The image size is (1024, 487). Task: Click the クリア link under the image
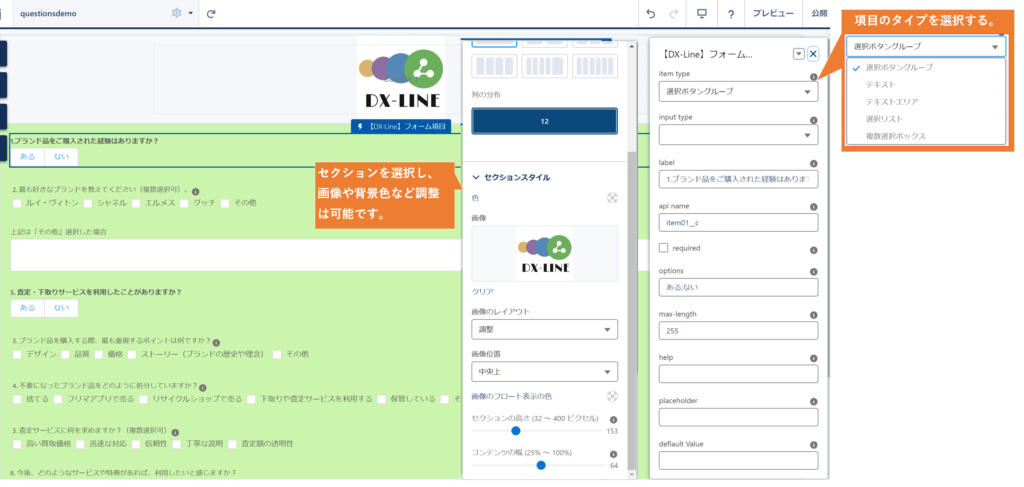click(x=482, y=291)
